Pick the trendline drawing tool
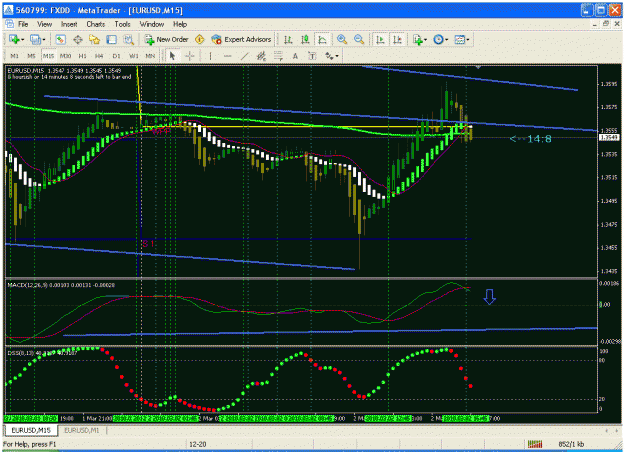The height and width of the screenshot is (452, 625). 244,56
